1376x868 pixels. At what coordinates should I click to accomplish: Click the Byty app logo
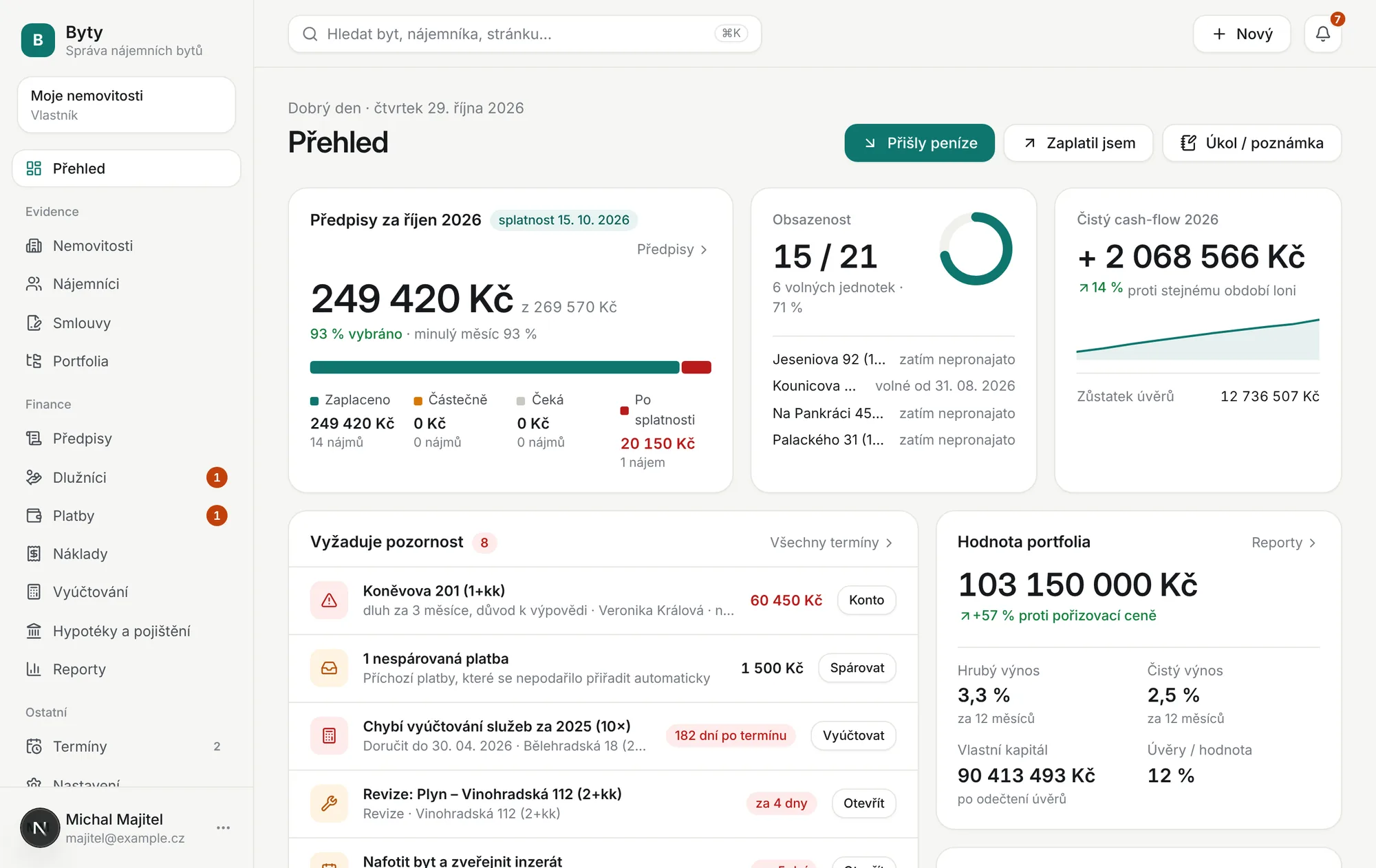coord(38,40)
